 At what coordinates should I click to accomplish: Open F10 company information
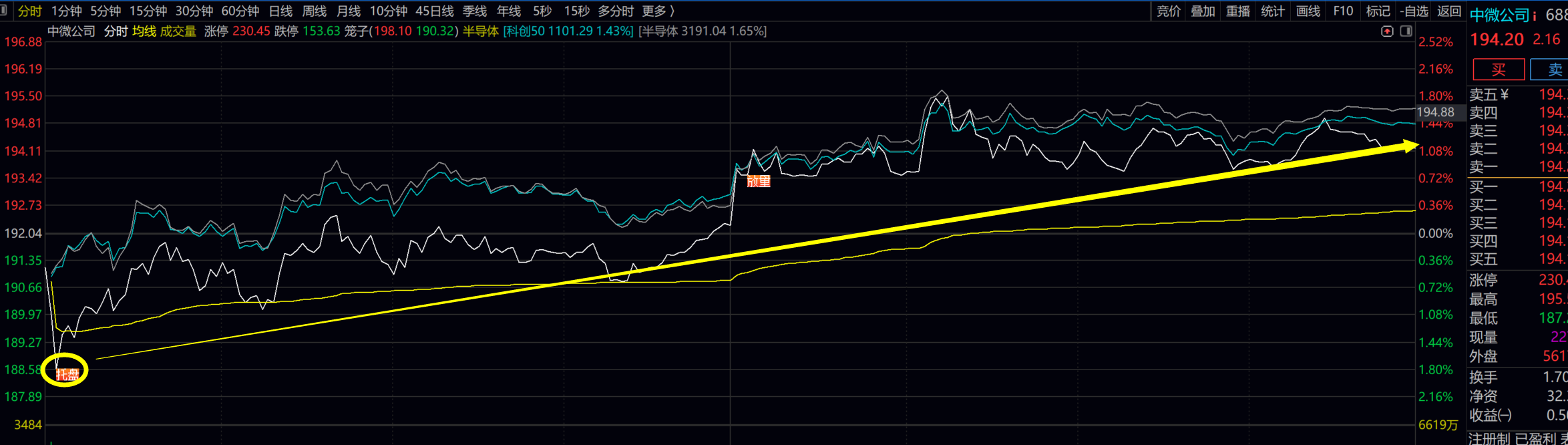1343,11
